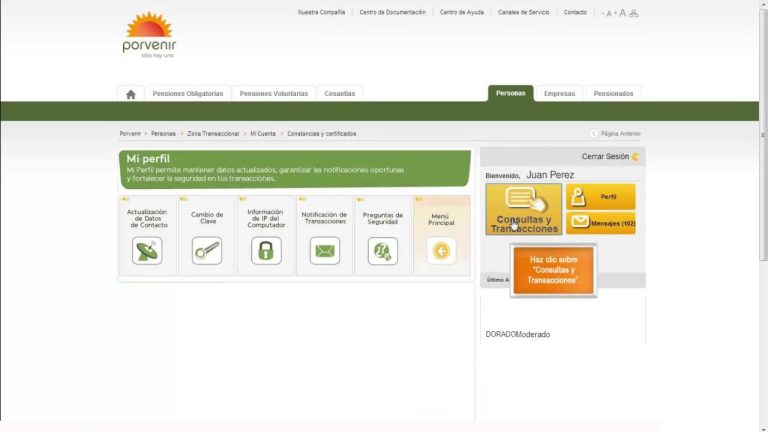Select Información de IP padlock icon
The width and height of the screenshot is (768, 432).
coord(266,250)
